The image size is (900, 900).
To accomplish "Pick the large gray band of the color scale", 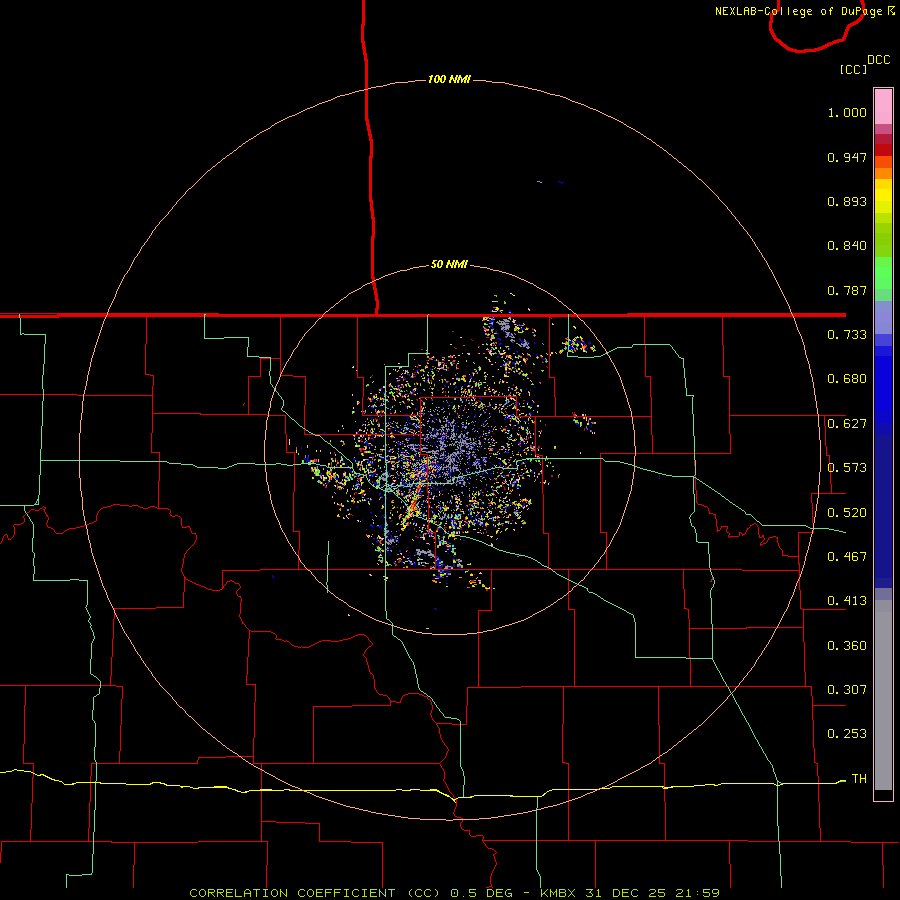I will pos(883,695).
